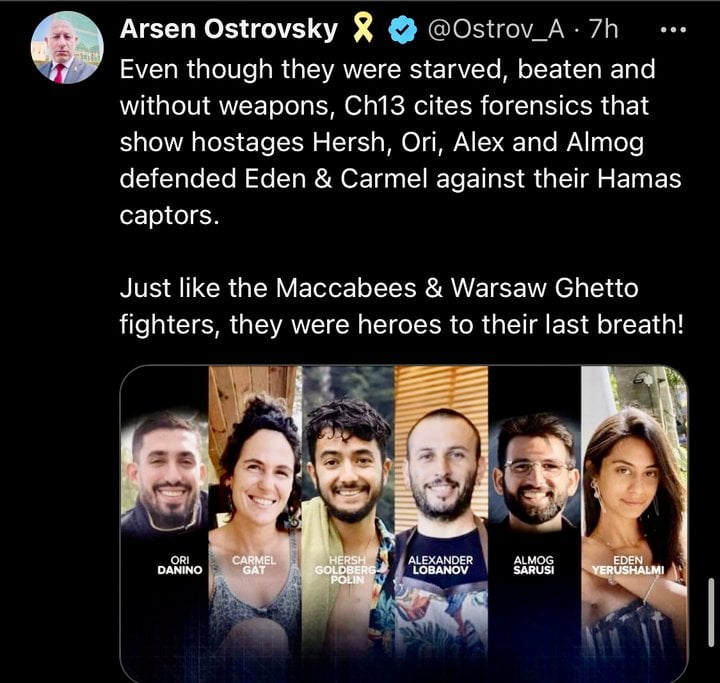The image size is (720, 683).
Task: Click the paragraph starting 'Just like the Maccabees'
Action: tap(402, 306)
